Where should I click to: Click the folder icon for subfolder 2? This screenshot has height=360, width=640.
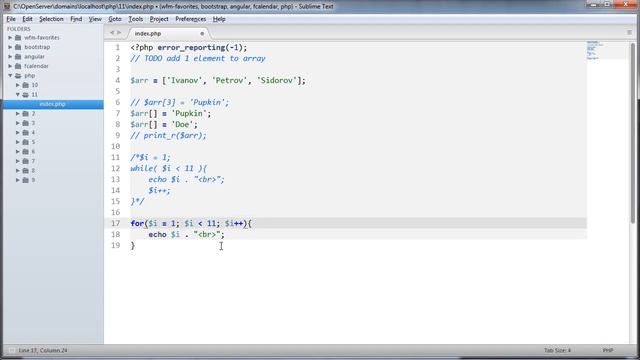point(25,113)
